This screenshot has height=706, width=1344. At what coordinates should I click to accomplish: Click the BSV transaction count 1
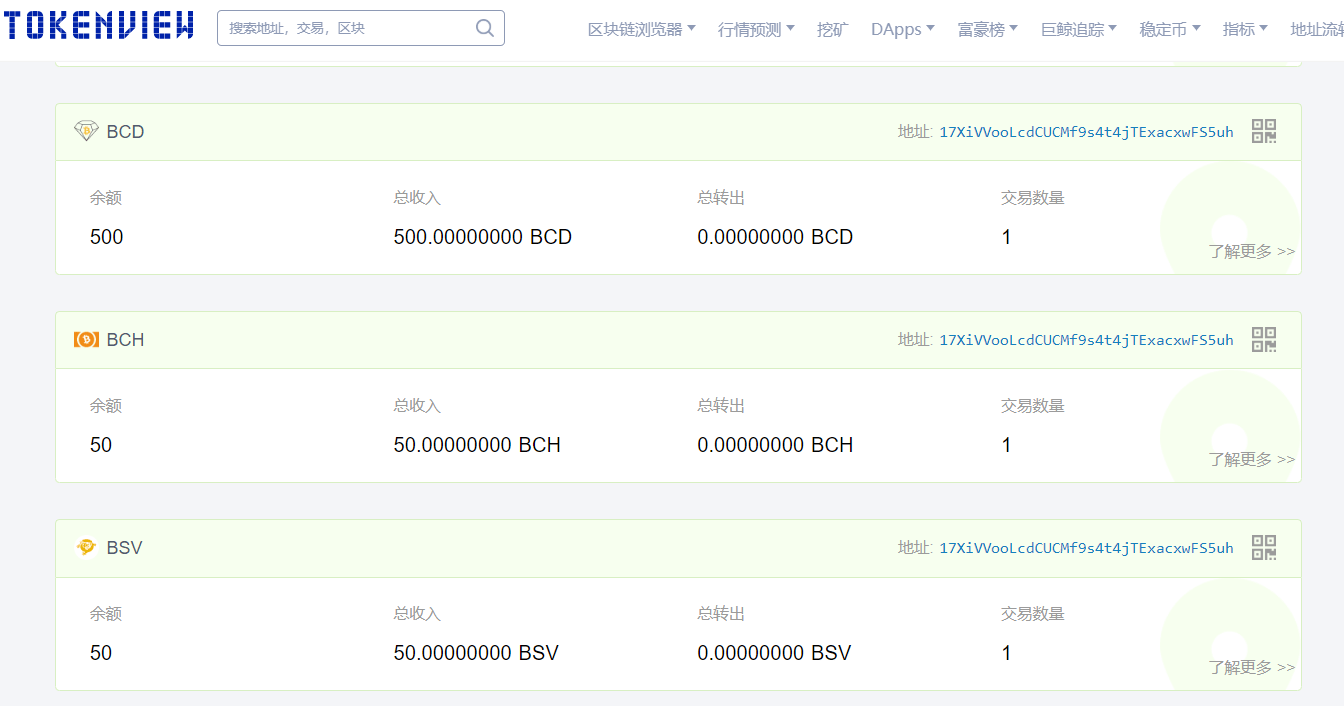(x=1006, y=653)
